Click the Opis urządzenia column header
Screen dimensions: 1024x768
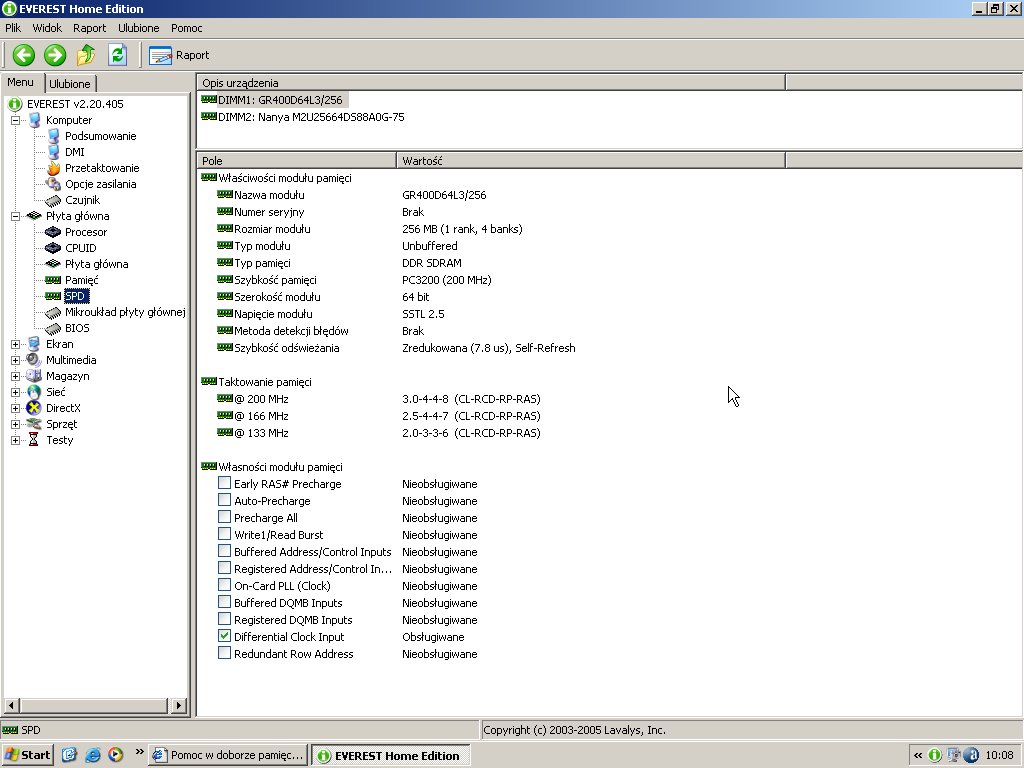(490, 83)
